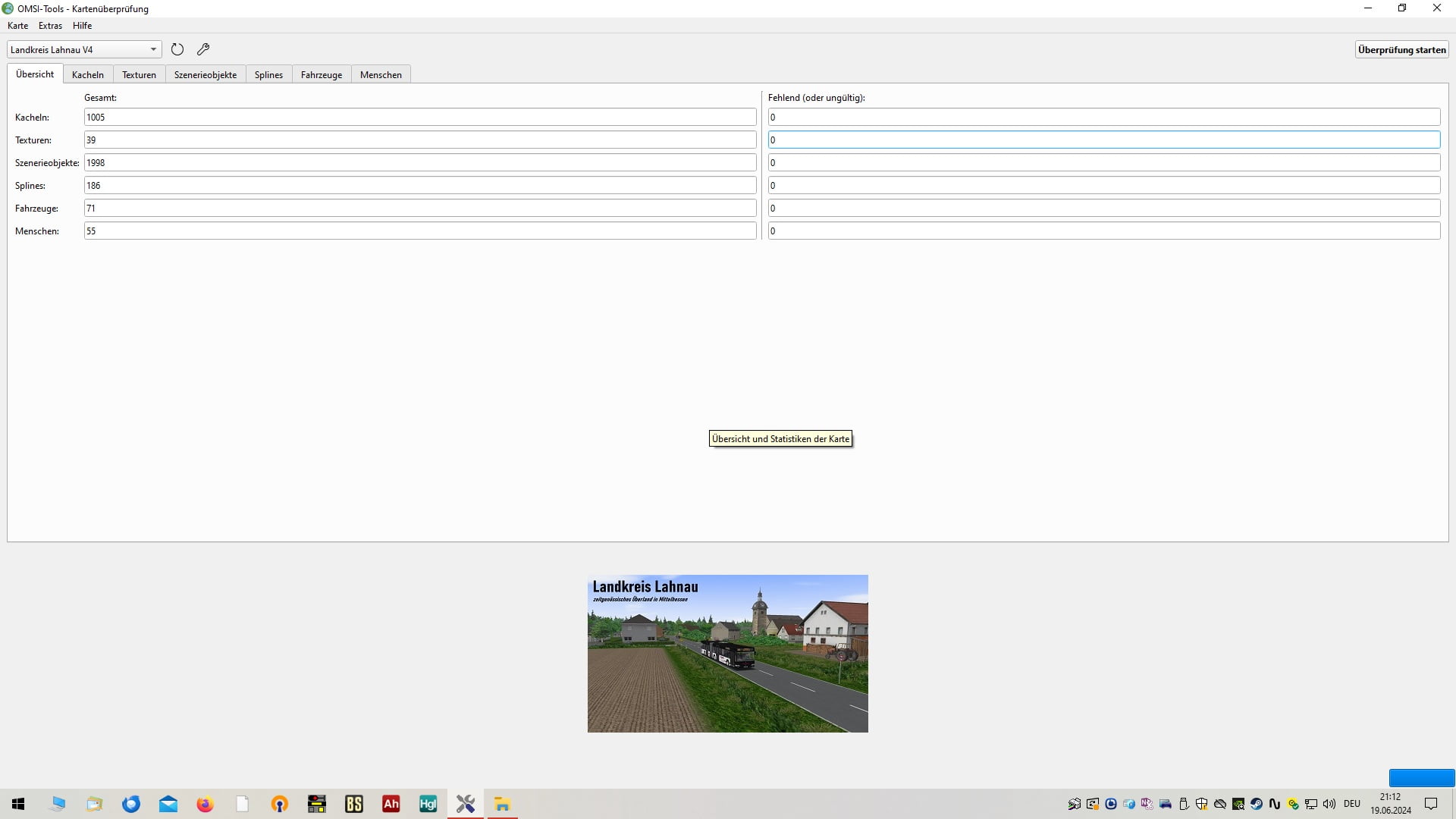The width and height of the screenshot is (1456, 819).
Task: Open Windows Security tray icon
Action: coord(1202,804)
